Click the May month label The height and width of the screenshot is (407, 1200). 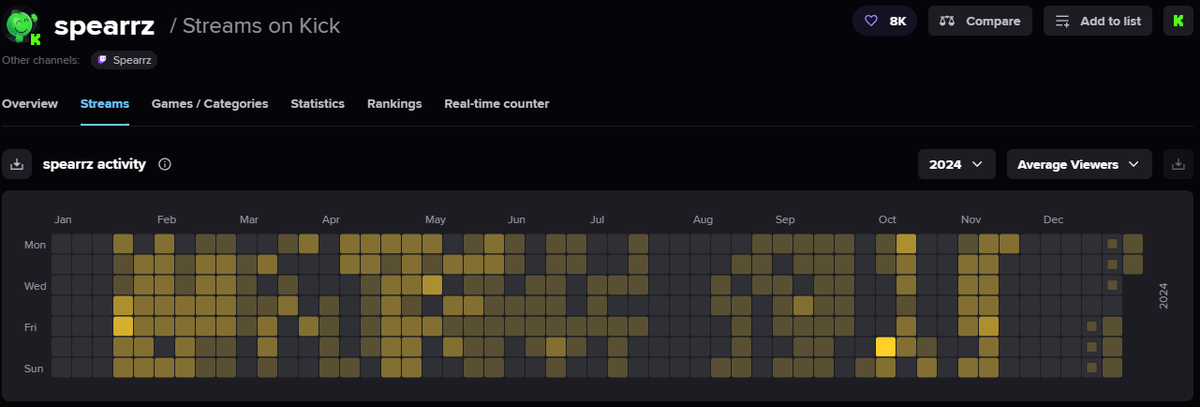point(435,219)
